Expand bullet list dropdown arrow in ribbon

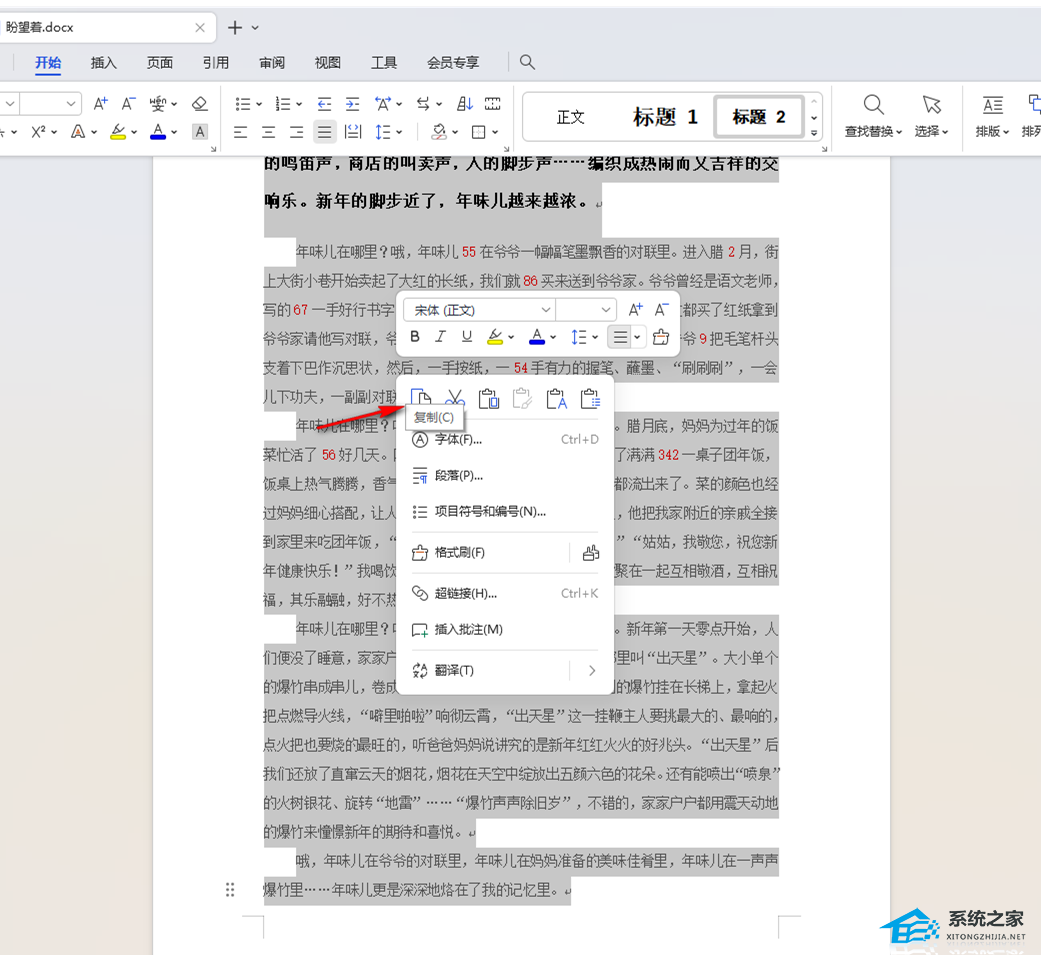(259, 104)
